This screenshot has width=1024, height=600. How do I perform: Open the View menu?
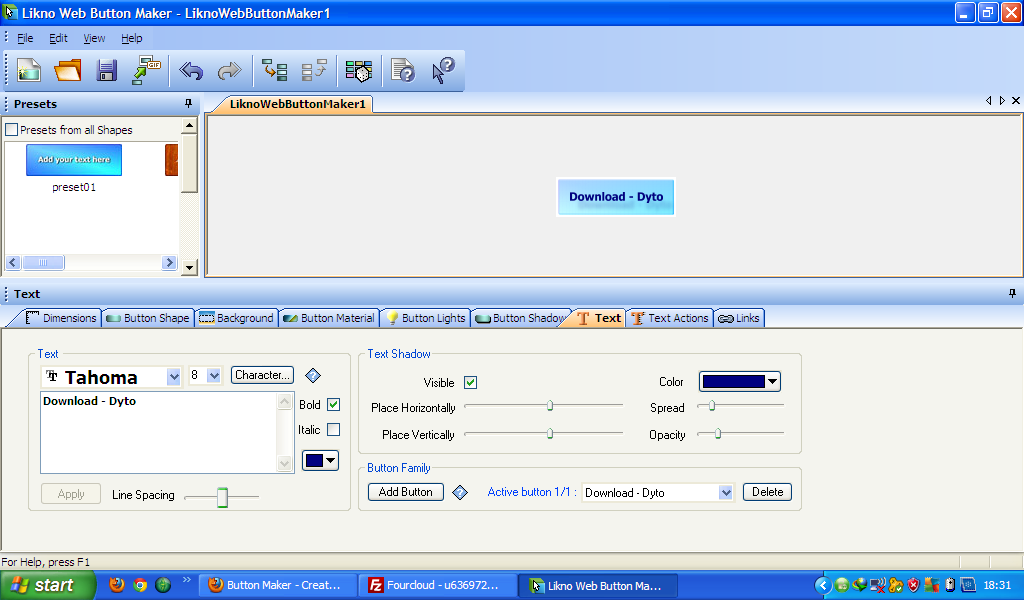94,38
